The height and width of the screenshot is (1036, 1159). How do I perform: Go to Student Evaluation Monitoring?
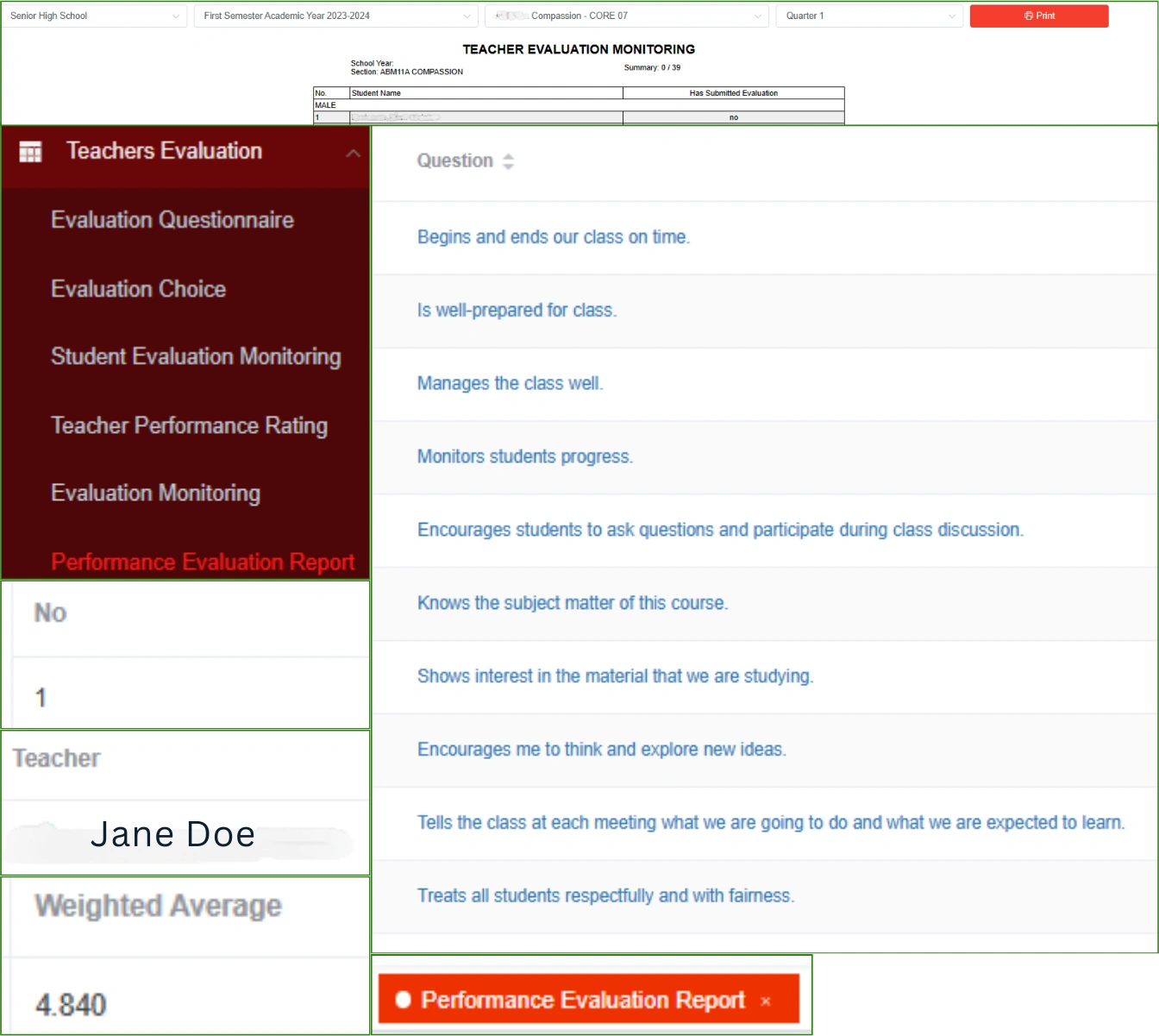[196, 356]
